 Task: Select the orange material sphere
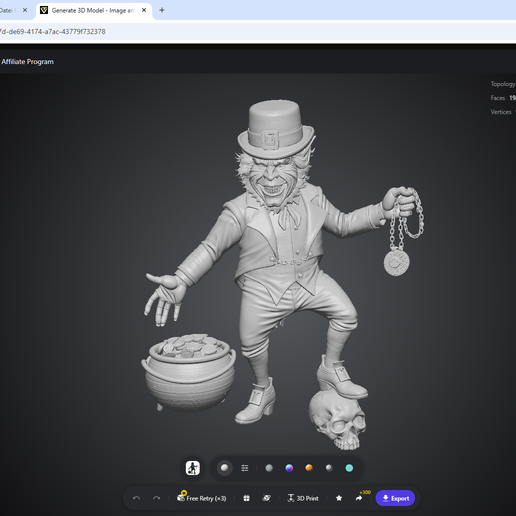309,468
